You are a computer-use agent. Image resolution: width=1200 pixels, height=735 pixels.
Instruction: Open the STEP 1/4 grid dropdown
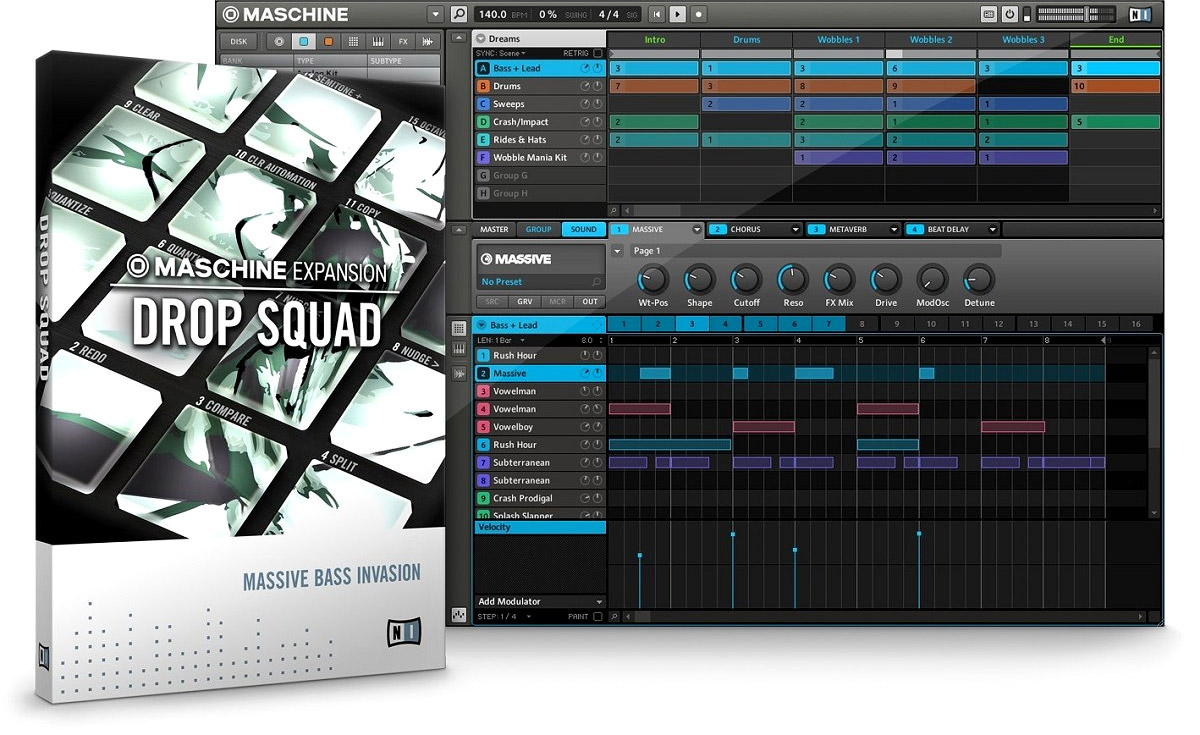(x=504, y=617)
